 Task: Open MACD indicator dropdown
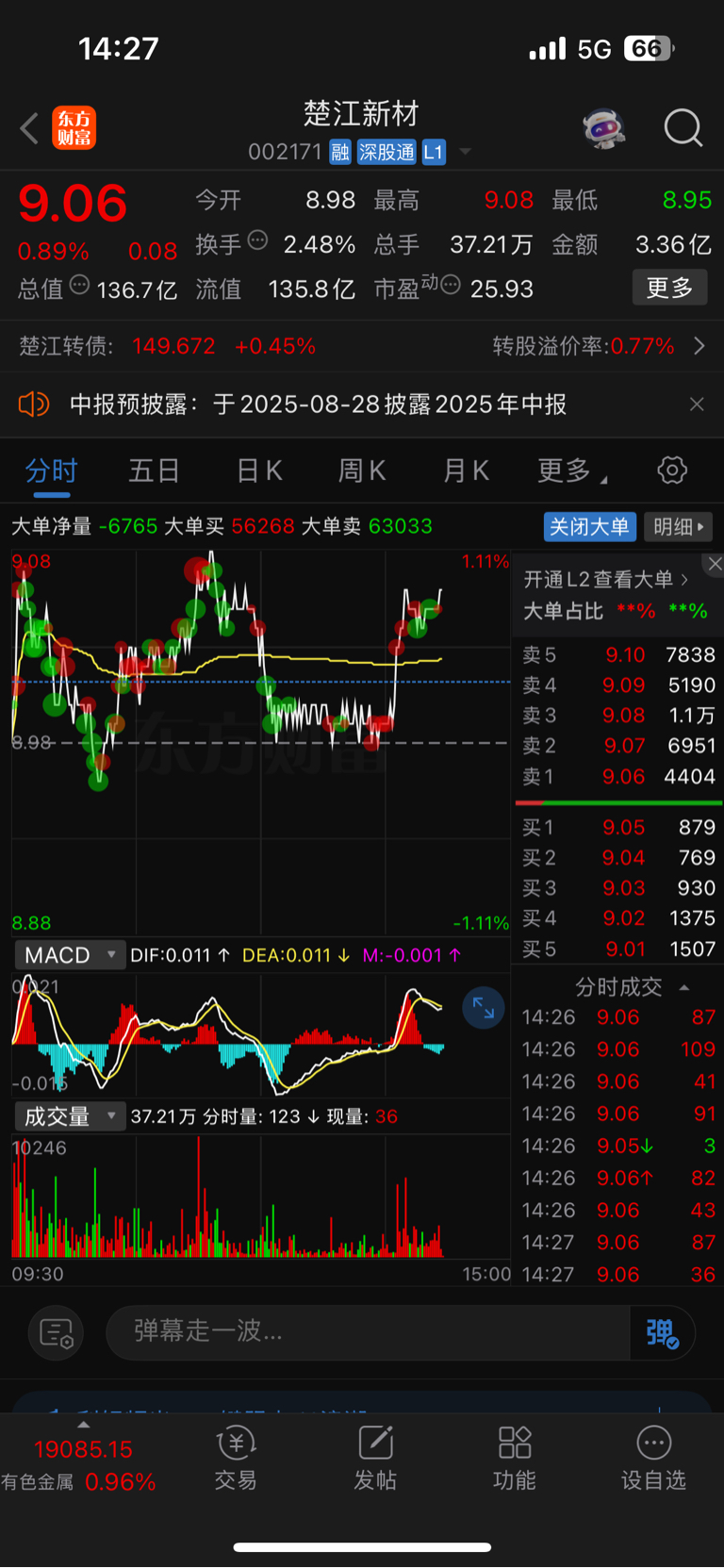click(x=71, y=955)
